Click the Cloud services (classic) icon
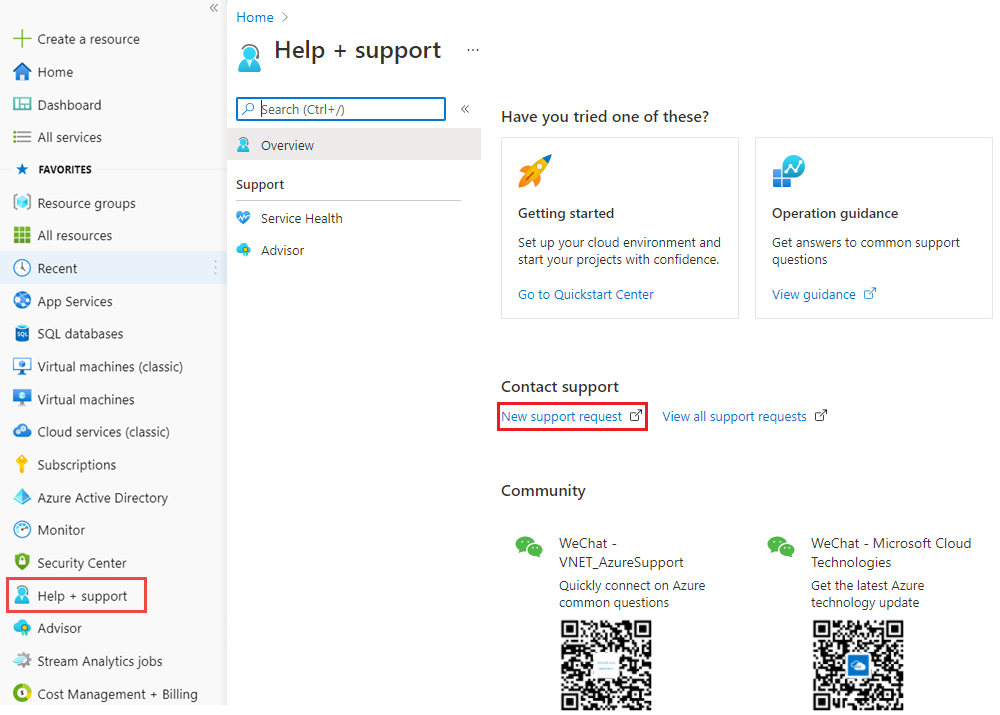The image size is (1000, 715). point(22,431)
